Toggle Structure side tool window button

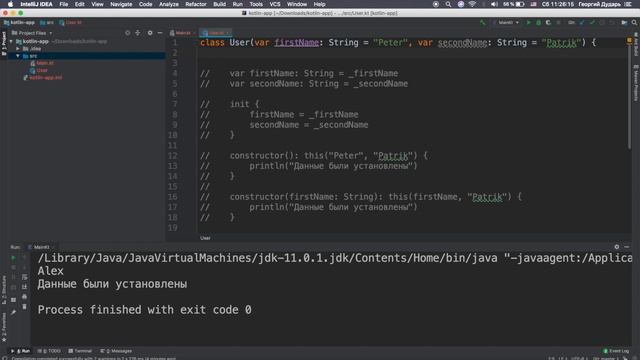point(4,289)
